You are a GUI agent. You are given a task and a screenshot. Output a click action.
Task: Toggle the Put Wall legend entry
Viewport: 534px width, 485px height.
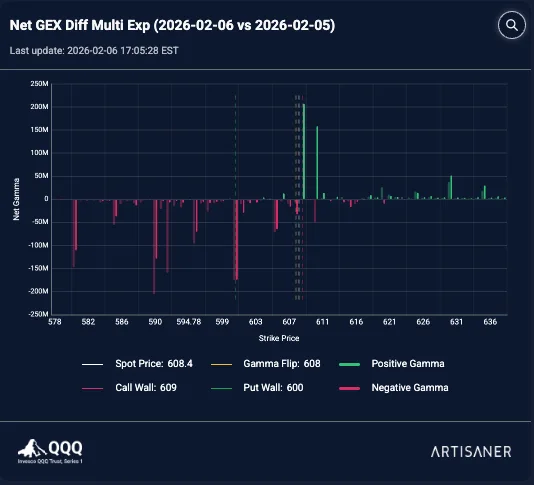257,388
